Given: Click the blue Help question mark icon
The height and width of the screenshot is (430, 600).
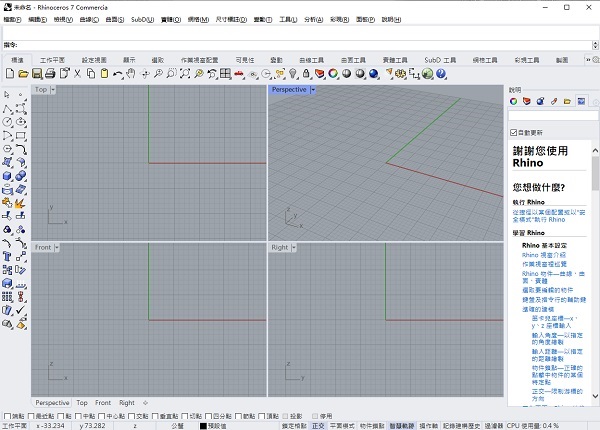Looking at the screenshot, I should pyautogui.click(x=440, y=74).
